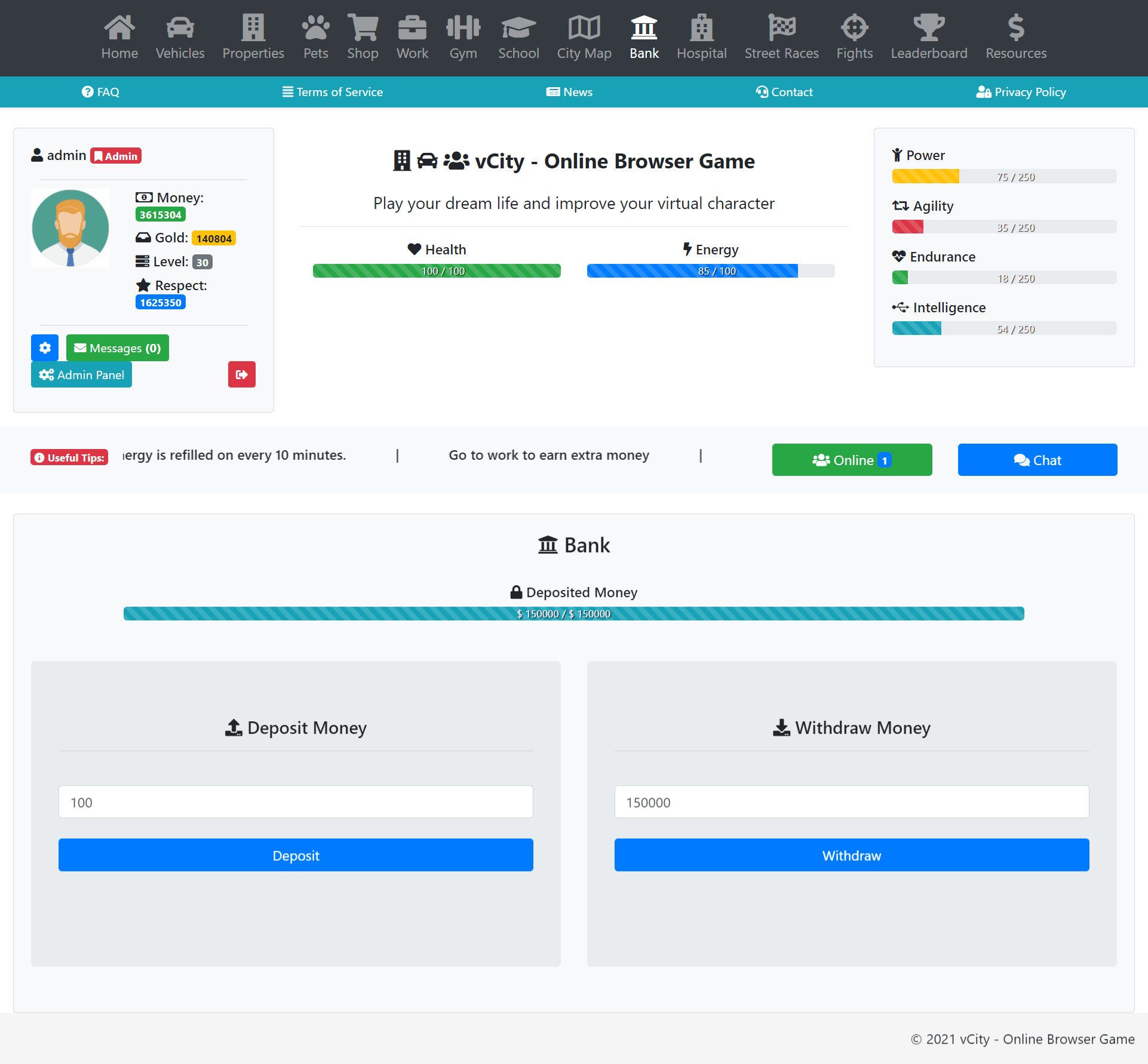Screen dimensions: 1148x1064
Task: Click the red logout icon button
Action: tap(241, 374)
